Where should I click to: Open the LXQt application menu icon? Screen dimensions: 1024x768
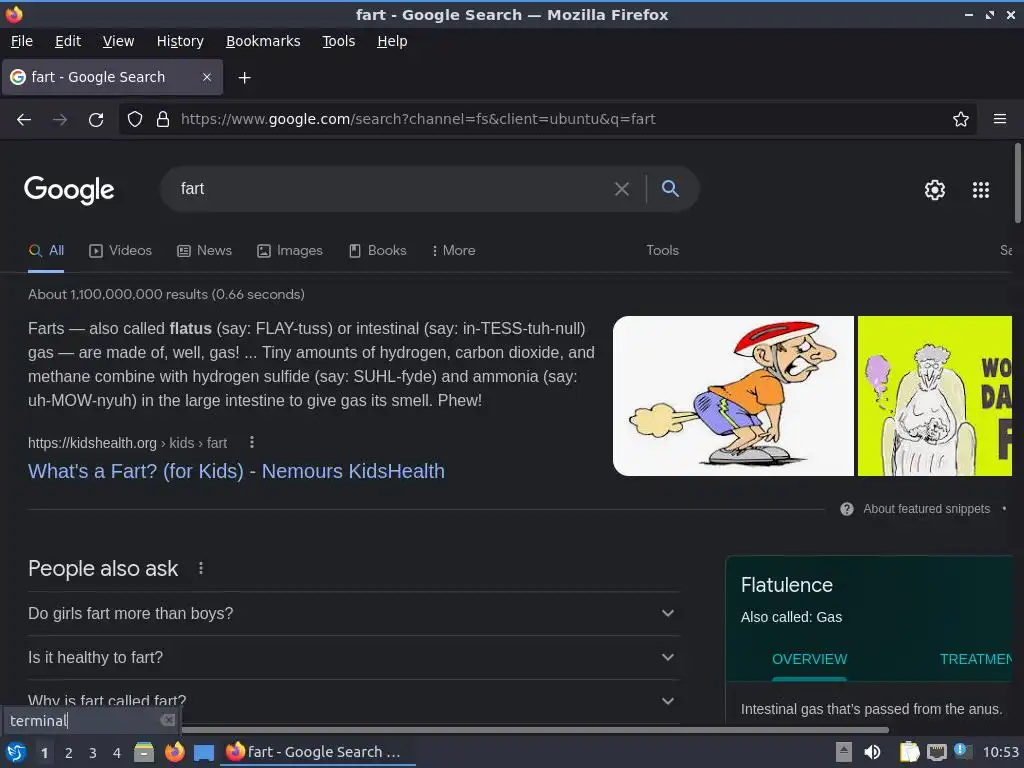tap(16, 752)
